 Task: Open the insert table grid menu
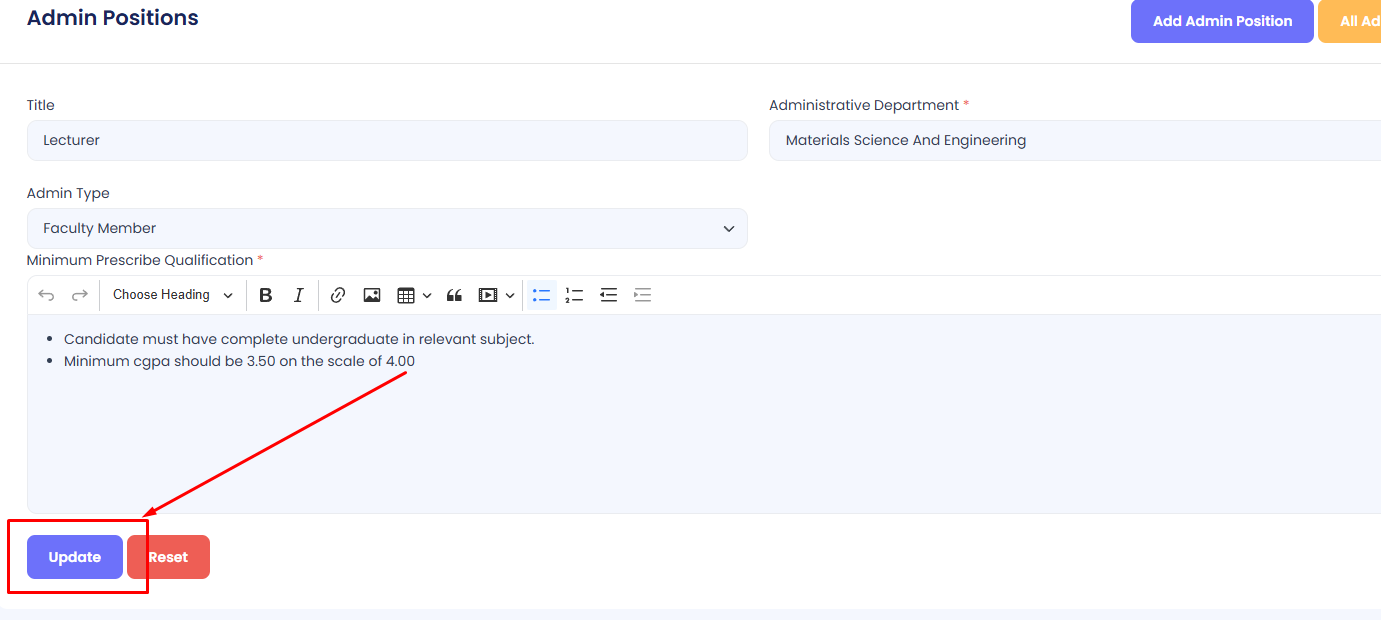pyautogui.click(x=413, y=295)
